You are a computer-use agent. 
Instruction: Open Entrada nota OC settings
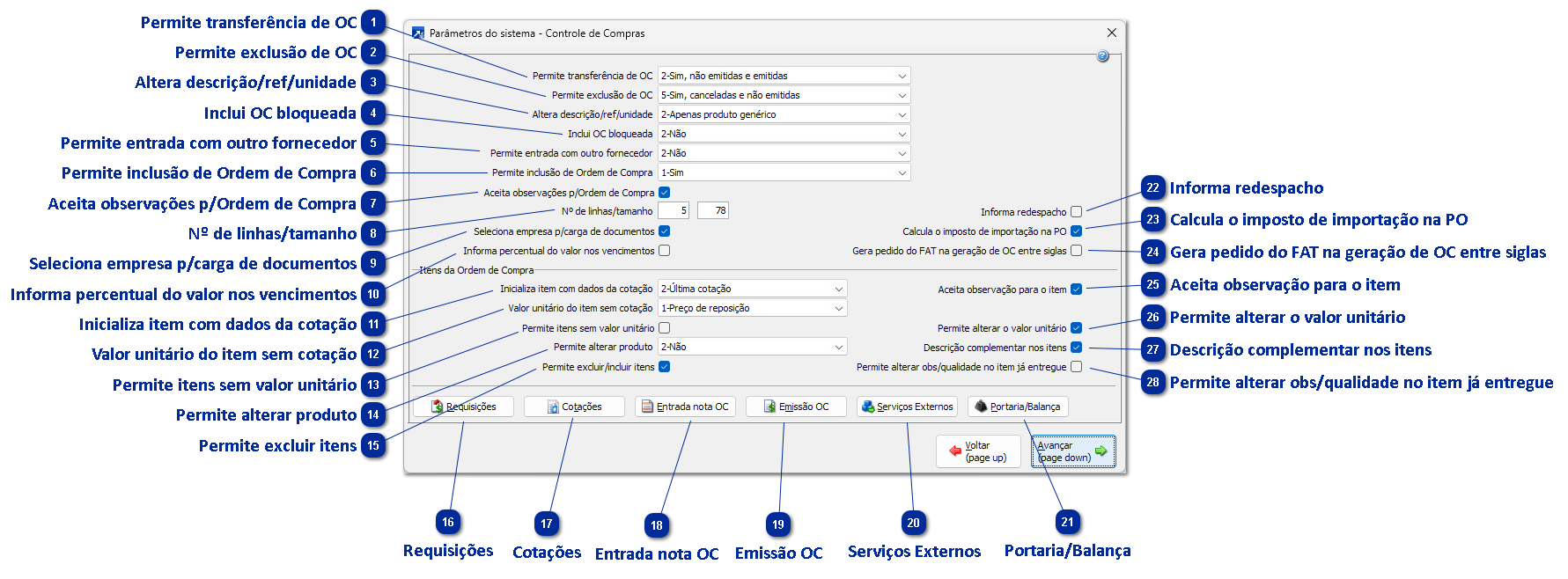[685, 407]
